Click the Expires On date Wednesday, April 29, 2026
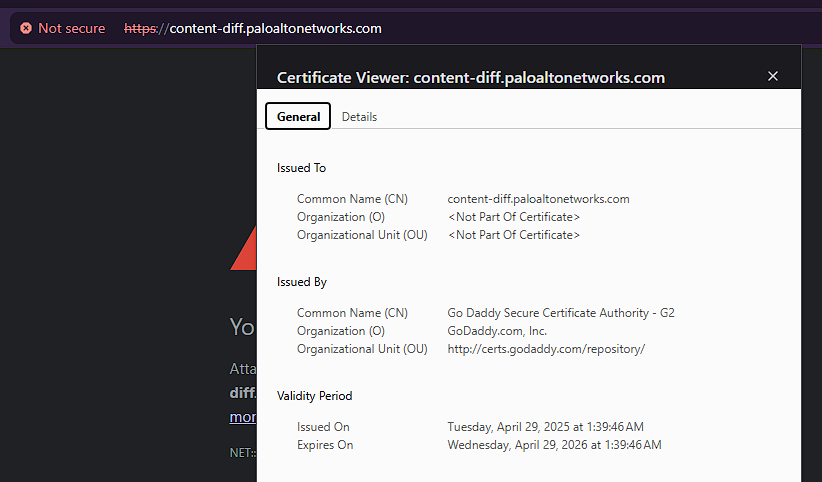Viewport: 822px width, 482px height. coord(554,445)
